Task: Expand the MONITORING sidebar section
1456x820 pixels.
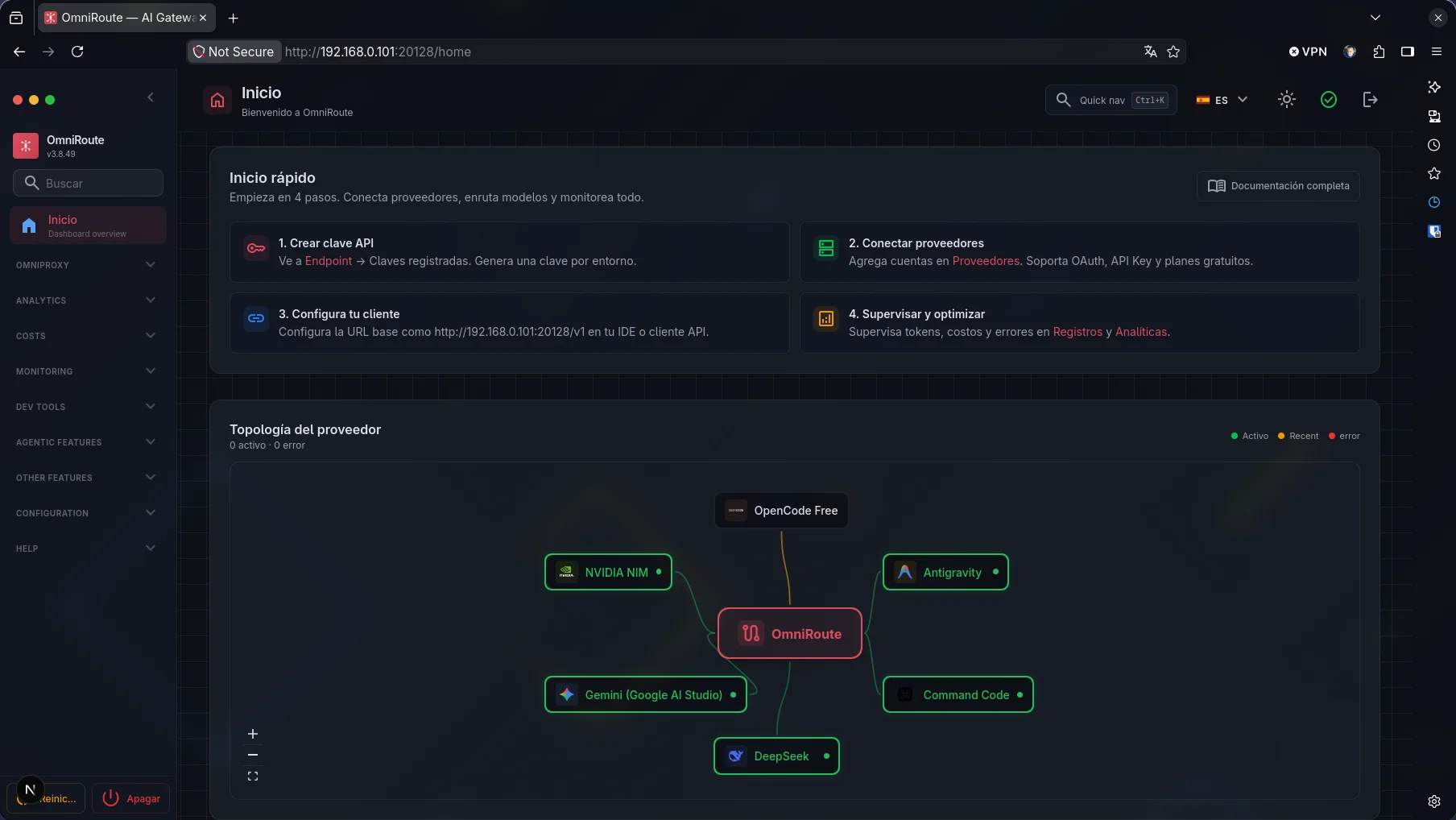Action: pos(86,371)
